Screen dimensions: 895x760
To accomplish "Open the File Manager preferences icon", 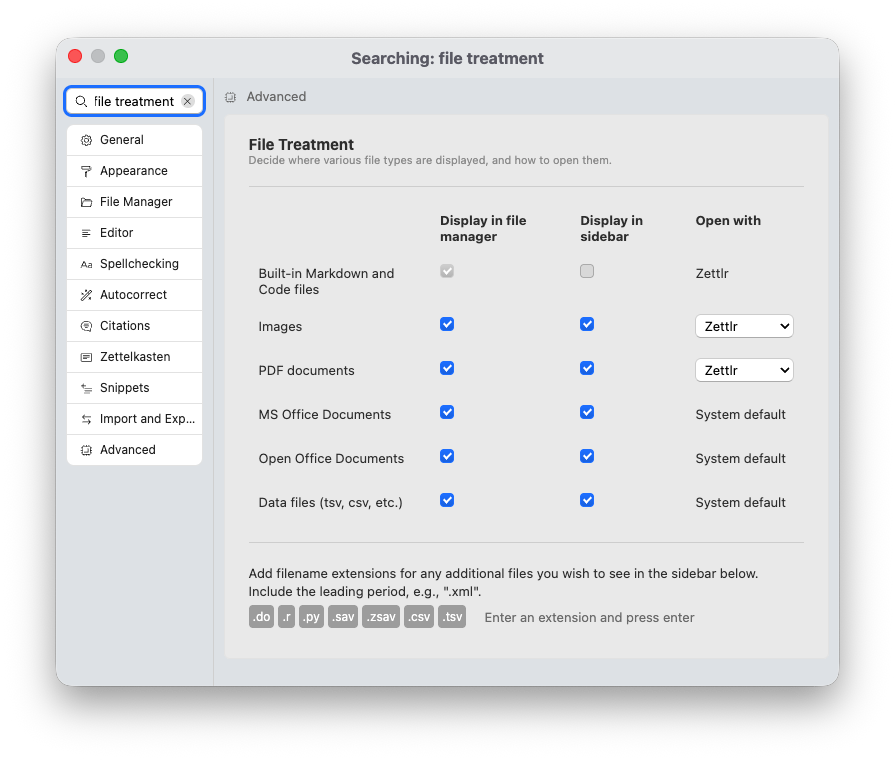I will (x=86, y=201).
